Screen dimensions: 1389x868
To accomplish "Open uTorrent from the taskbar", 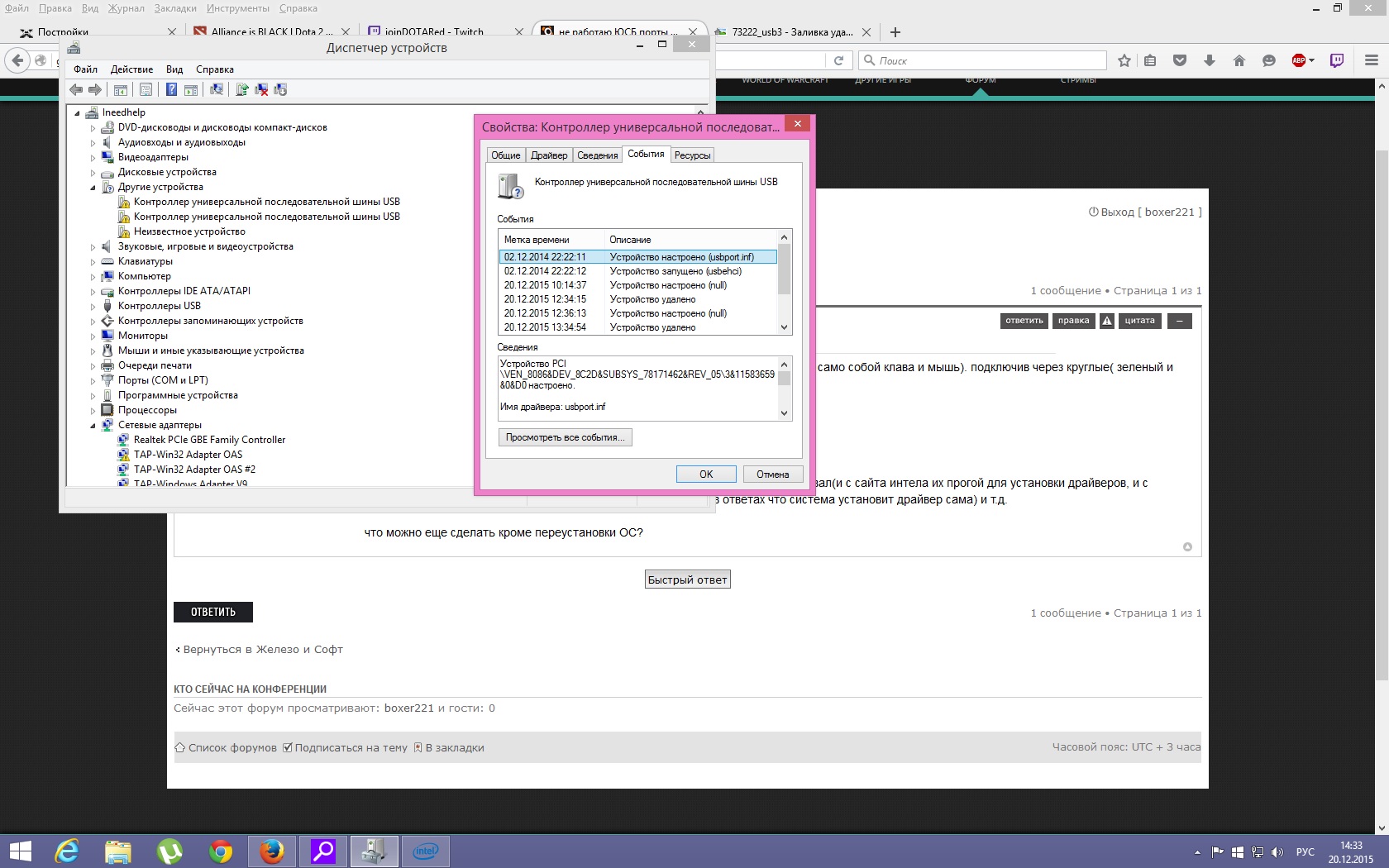I will point(169,851).
